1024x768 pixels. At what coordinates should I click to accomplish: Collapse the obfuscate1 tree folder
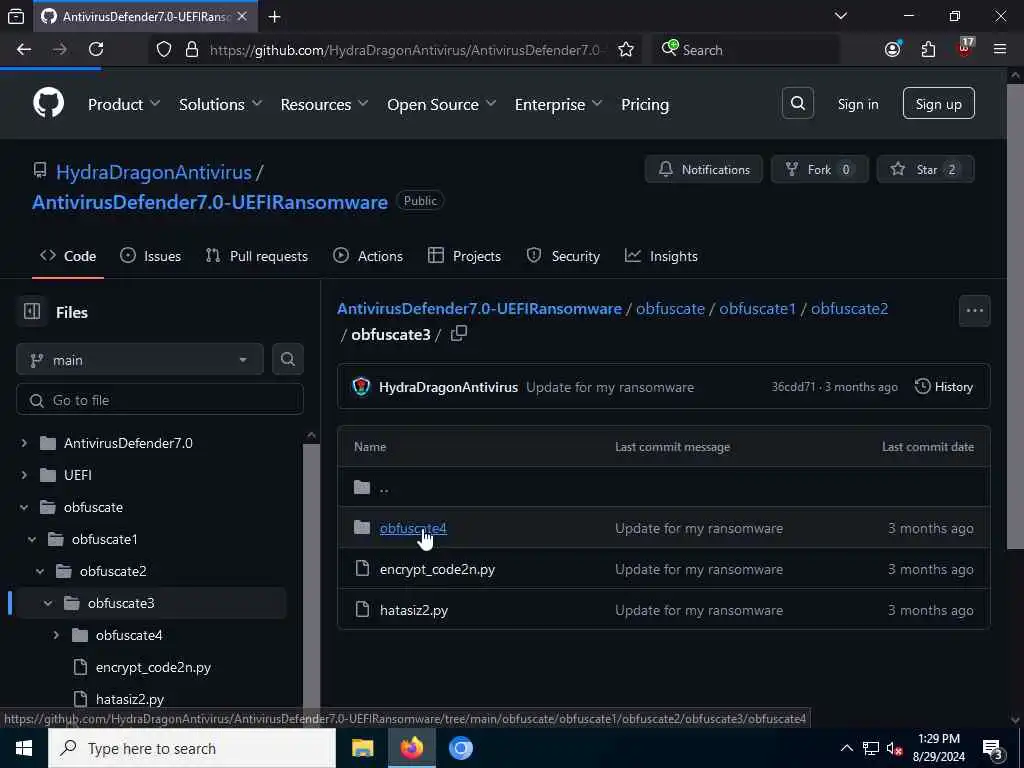coord(32,539)
